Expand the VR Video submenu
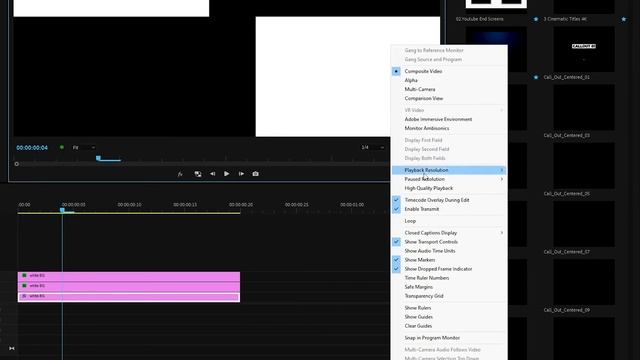 click(449, 110)
